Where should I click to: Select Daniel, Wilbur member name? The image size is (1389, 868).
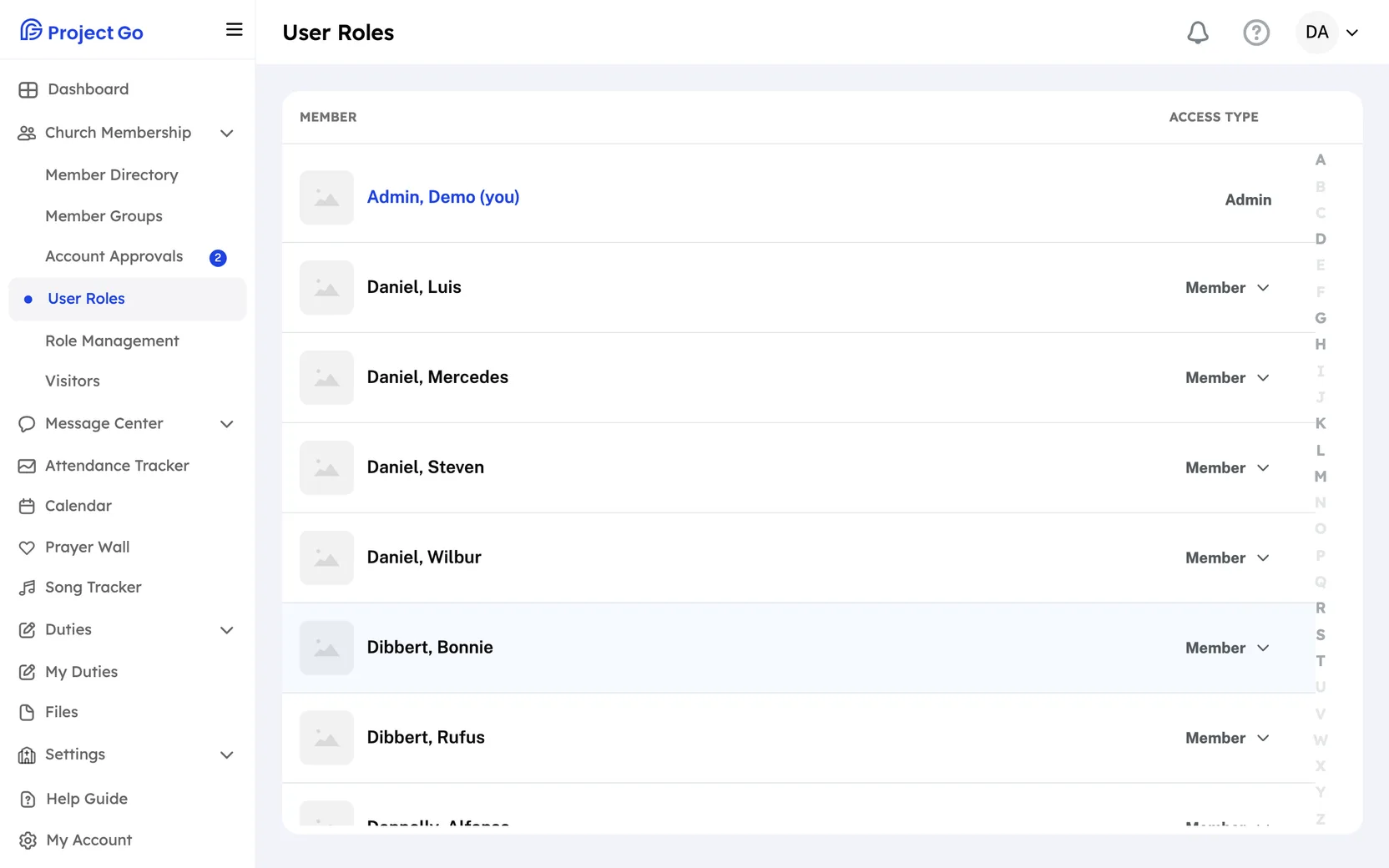(x=424, y=558)
